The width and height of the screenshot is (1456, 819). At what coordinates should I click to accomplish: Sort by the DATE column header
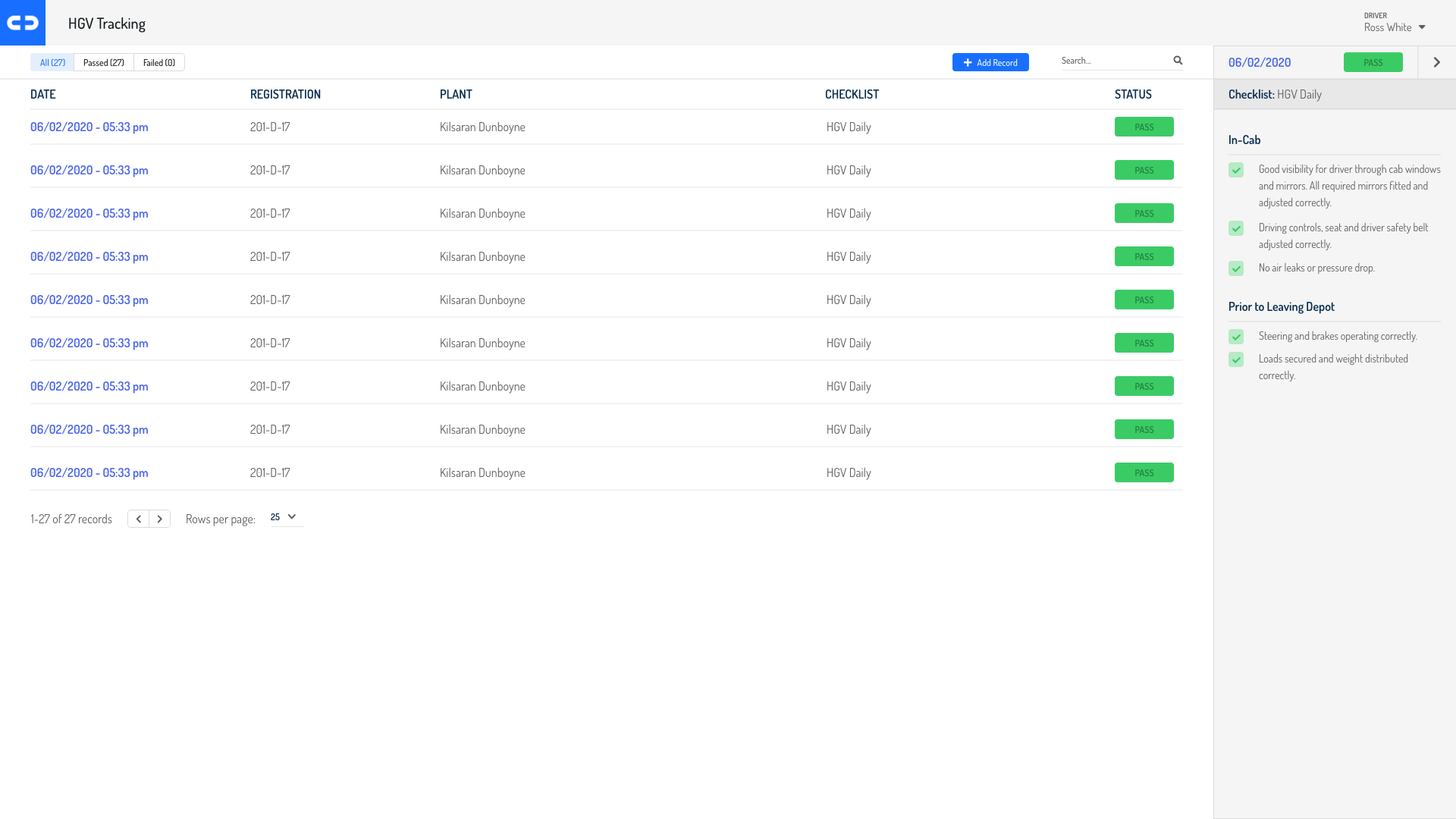point(43,94)
